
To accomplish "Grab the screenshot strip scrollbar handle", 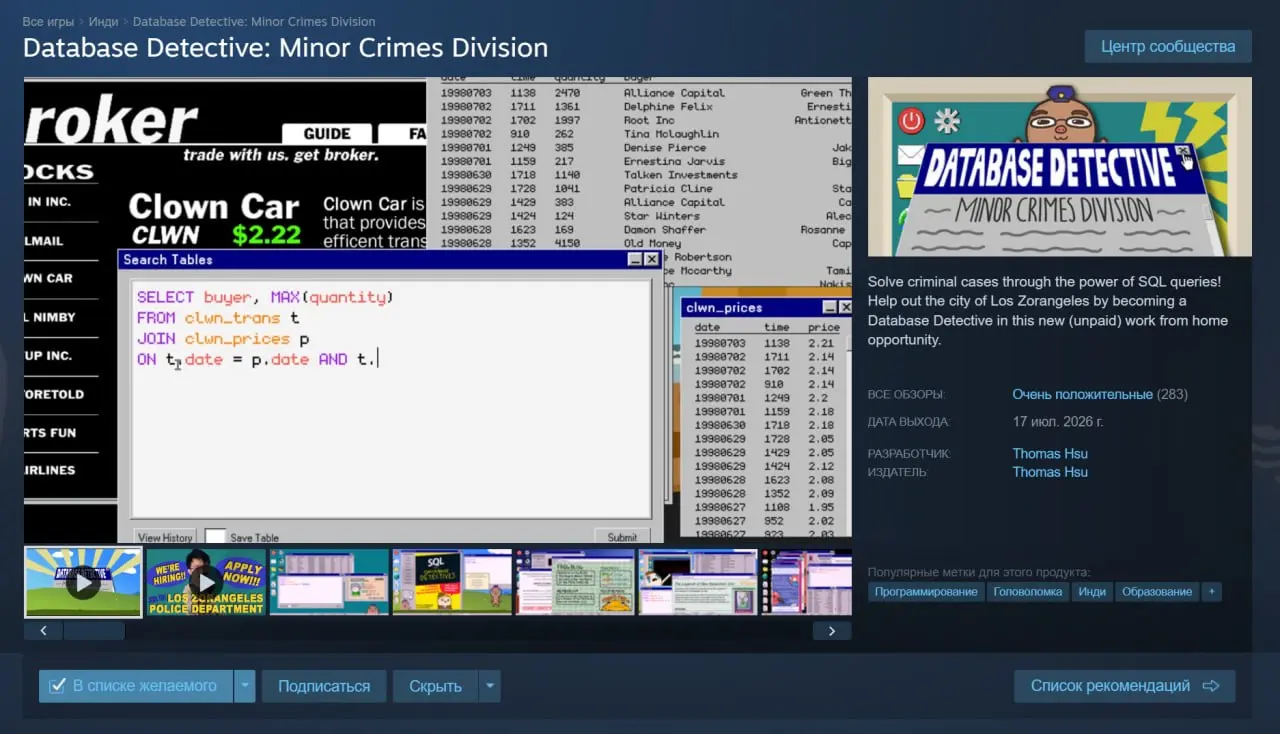I will coord(94,631).
